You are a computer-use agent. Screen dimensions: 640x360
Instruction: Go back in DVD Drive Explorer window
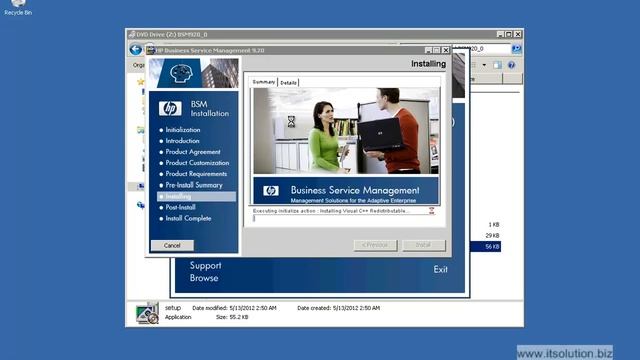136,49
